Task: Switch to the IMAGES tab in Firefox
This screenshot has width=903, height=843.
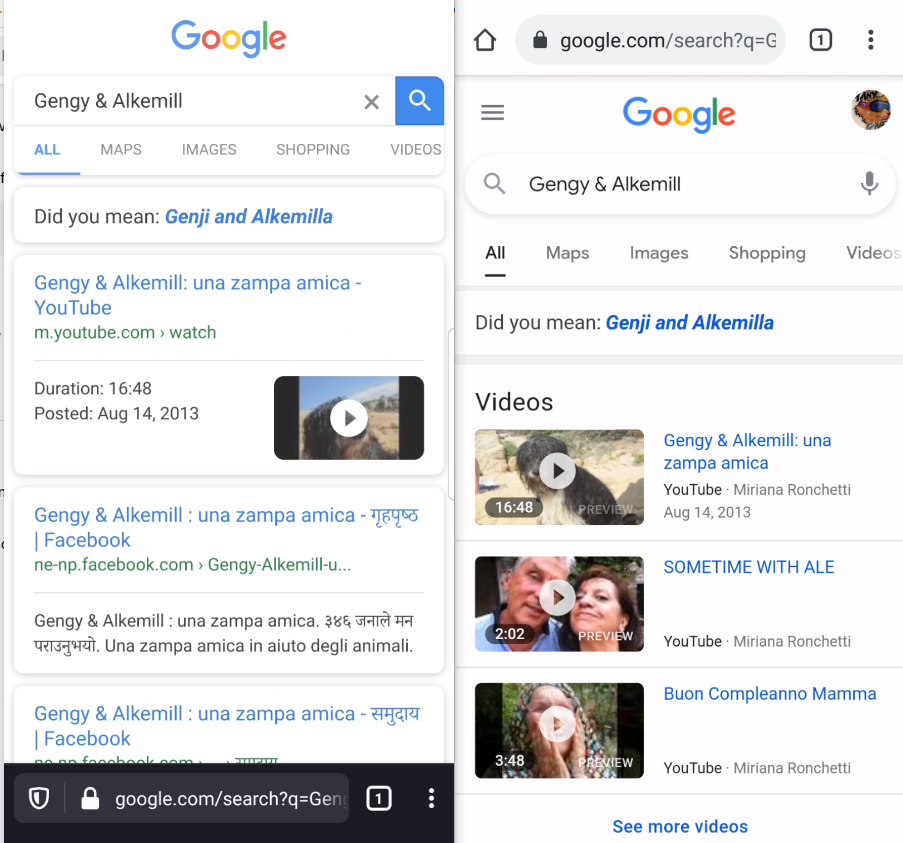Action: tap(208, 149)
